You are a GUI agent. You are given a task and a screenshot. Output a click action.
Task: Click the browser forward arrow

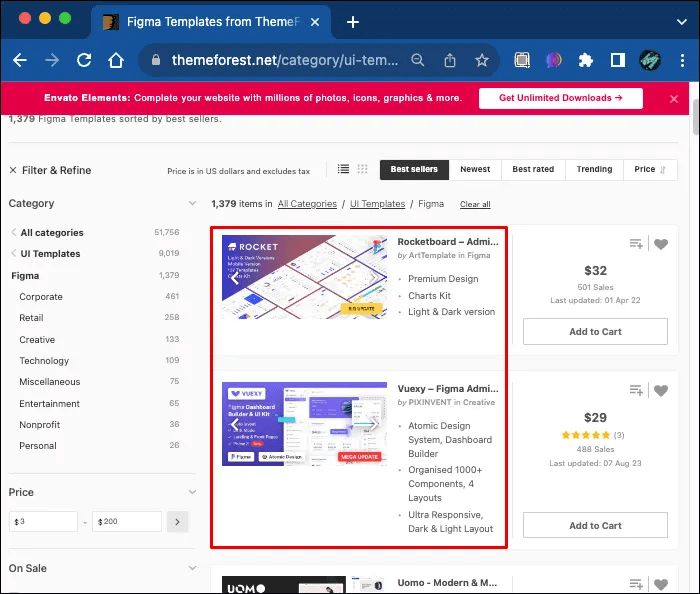click(52, 60)
